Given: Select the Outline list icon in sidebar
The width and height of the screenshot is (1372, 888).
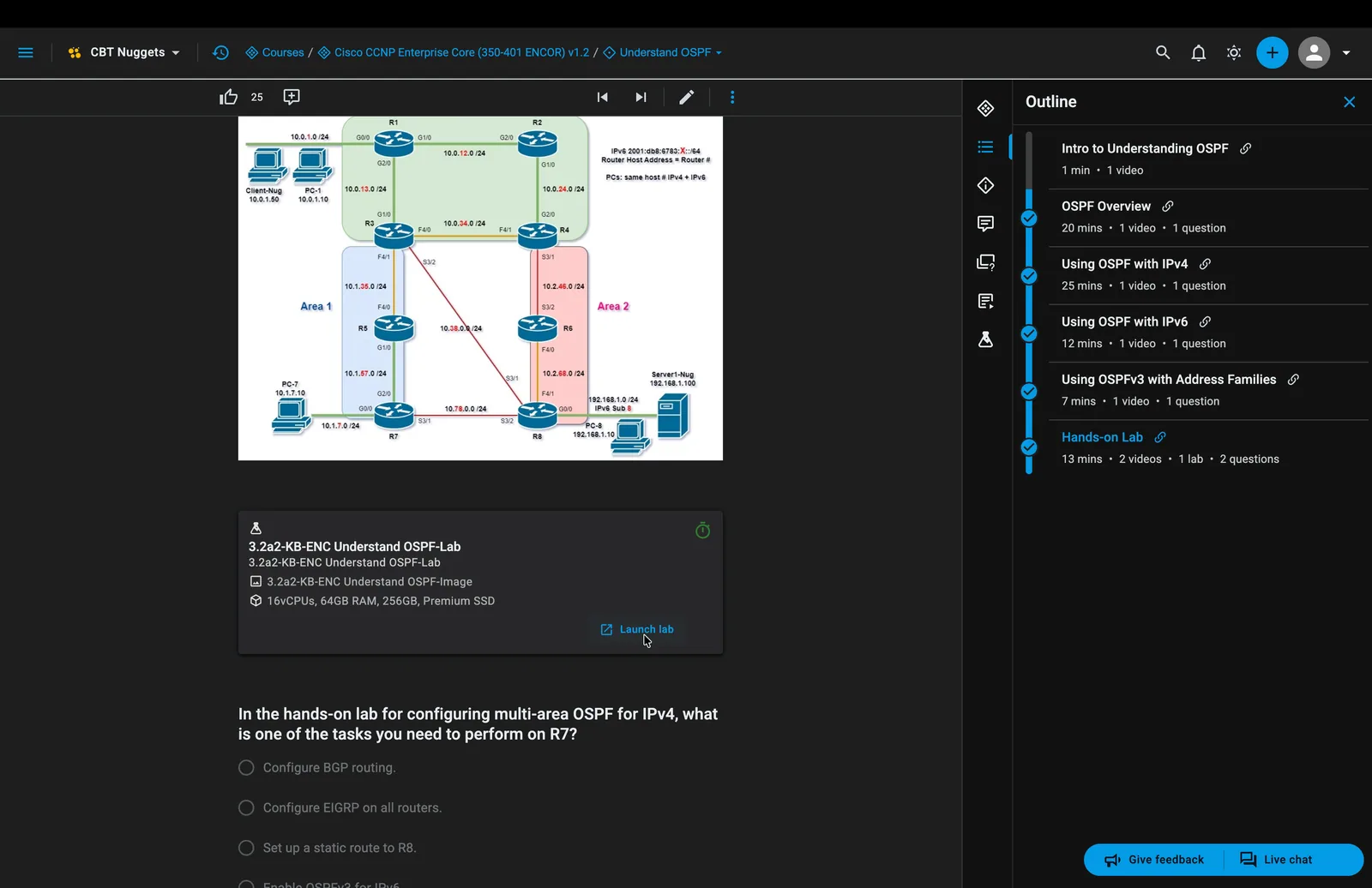Looking at the screenshot, I should pos(986,147).
